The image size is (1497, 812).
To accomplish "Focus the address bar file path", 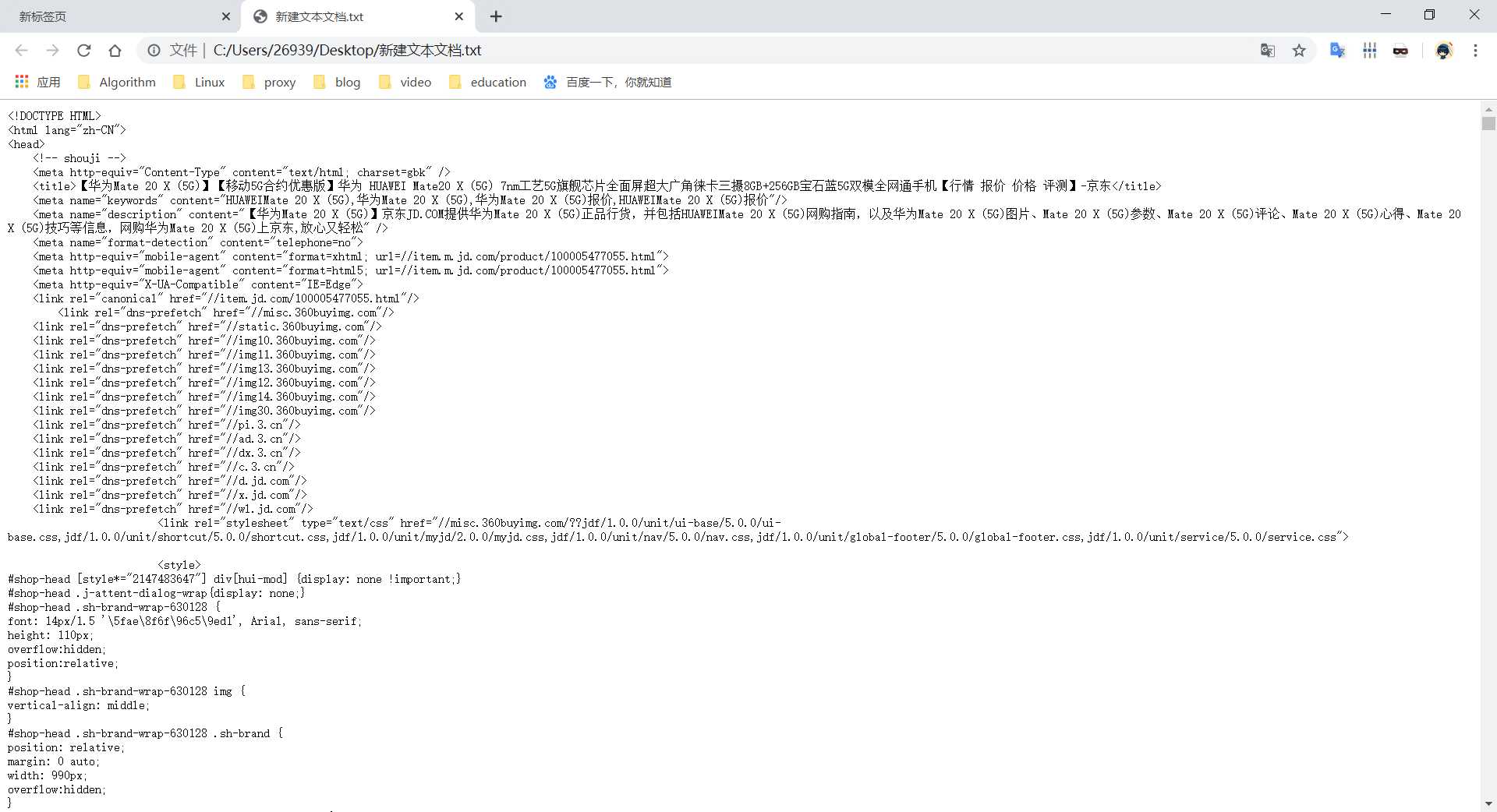I will (347, 51).
